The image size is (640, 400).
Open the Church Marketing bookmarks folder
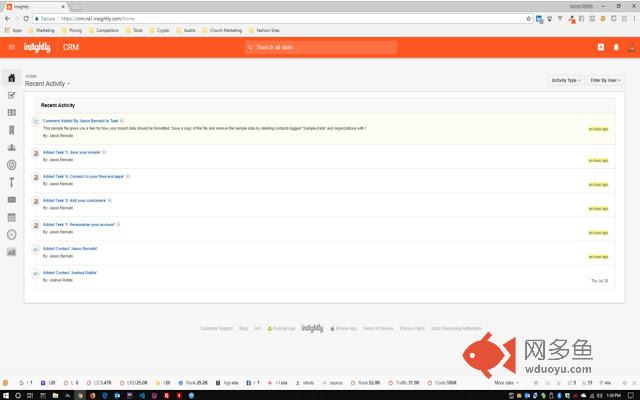[222, 30]
